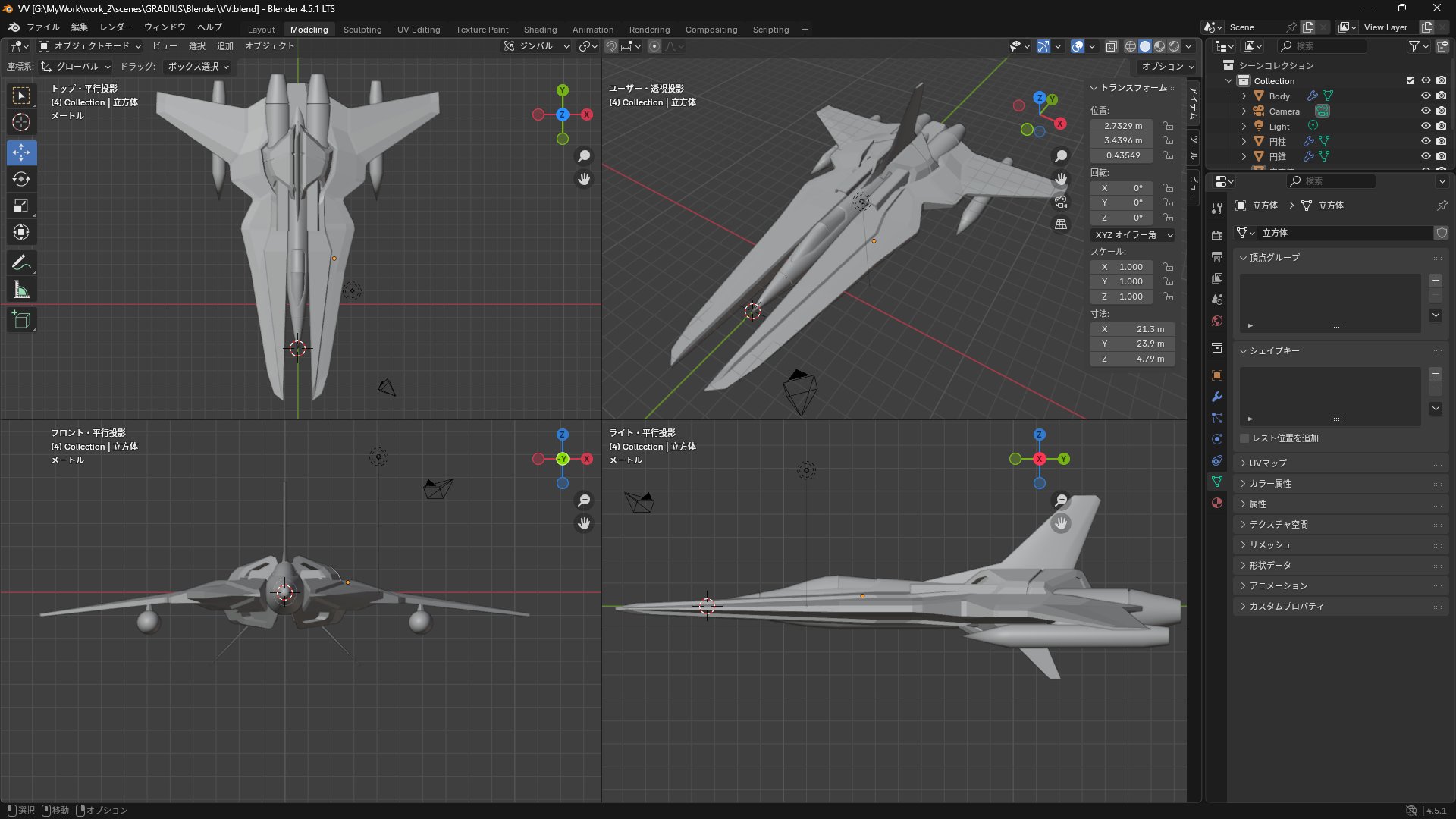Click the location X value field
This screenshot has width=1456, height=819.
[1122, 126]
